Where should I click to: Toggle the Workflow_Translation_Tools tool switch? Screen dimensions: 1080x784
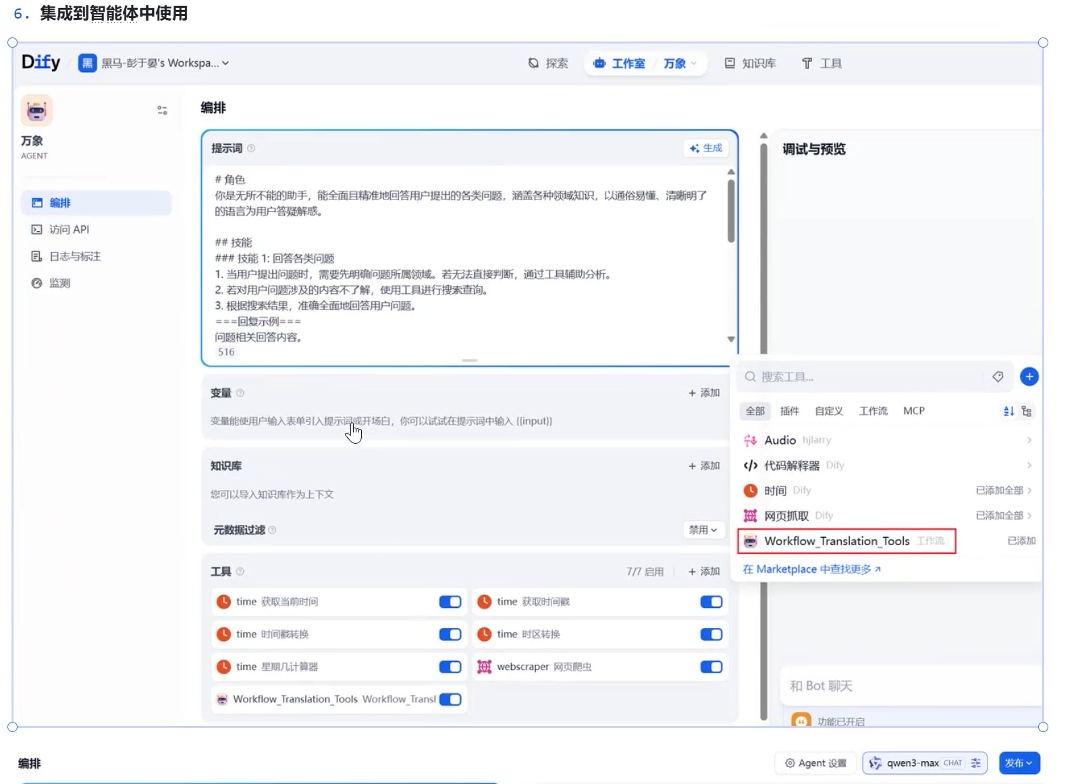click(x=450, y=699)
